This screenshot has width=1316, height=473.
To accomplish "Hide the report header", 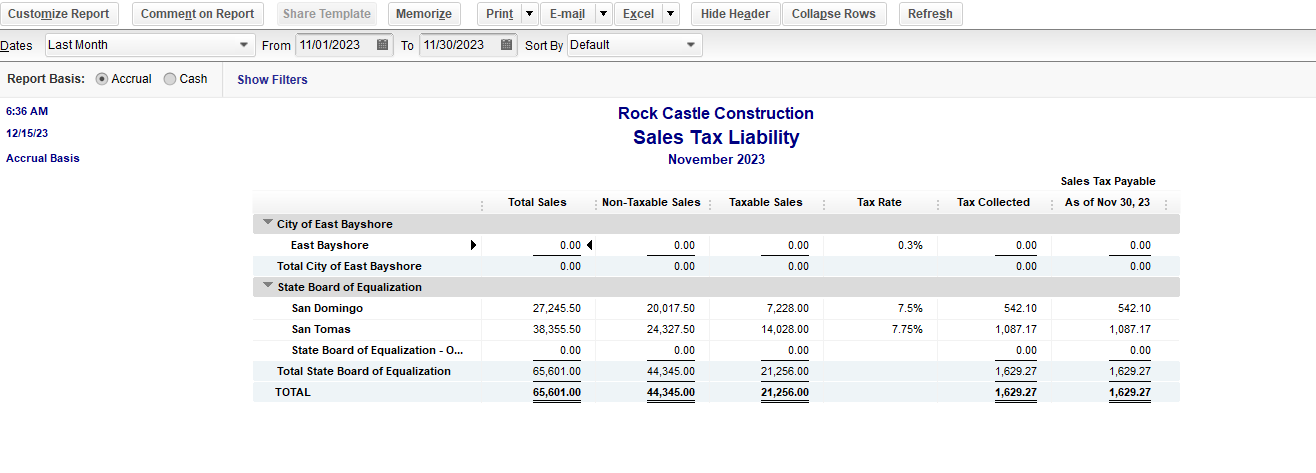I will click(x=735, y=14).
